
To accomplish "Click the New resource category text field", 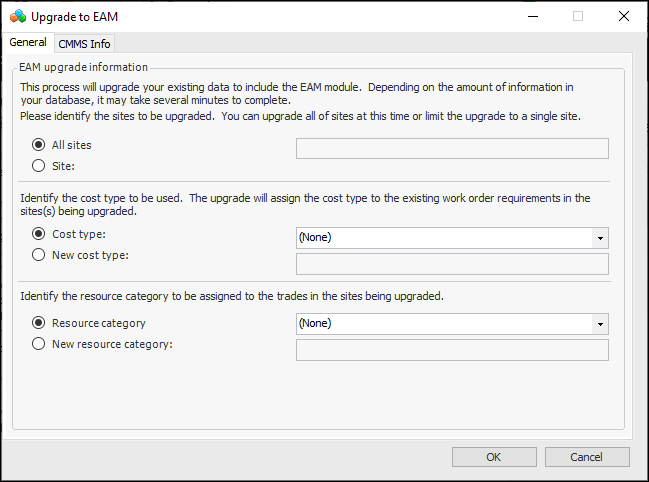I will (452, 350).
